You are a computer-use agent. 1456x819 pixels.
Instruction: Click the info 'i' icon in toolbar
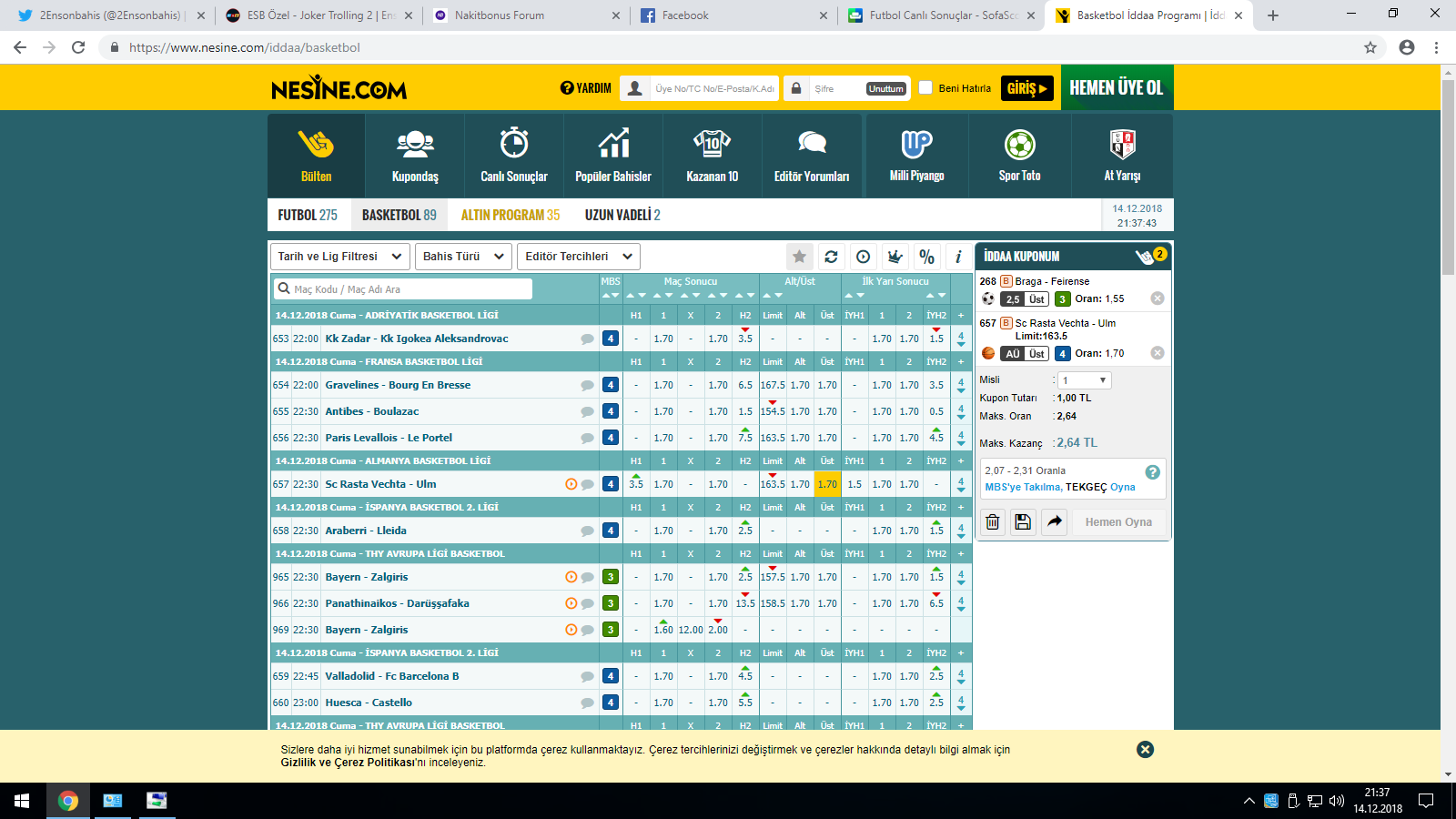958,257
